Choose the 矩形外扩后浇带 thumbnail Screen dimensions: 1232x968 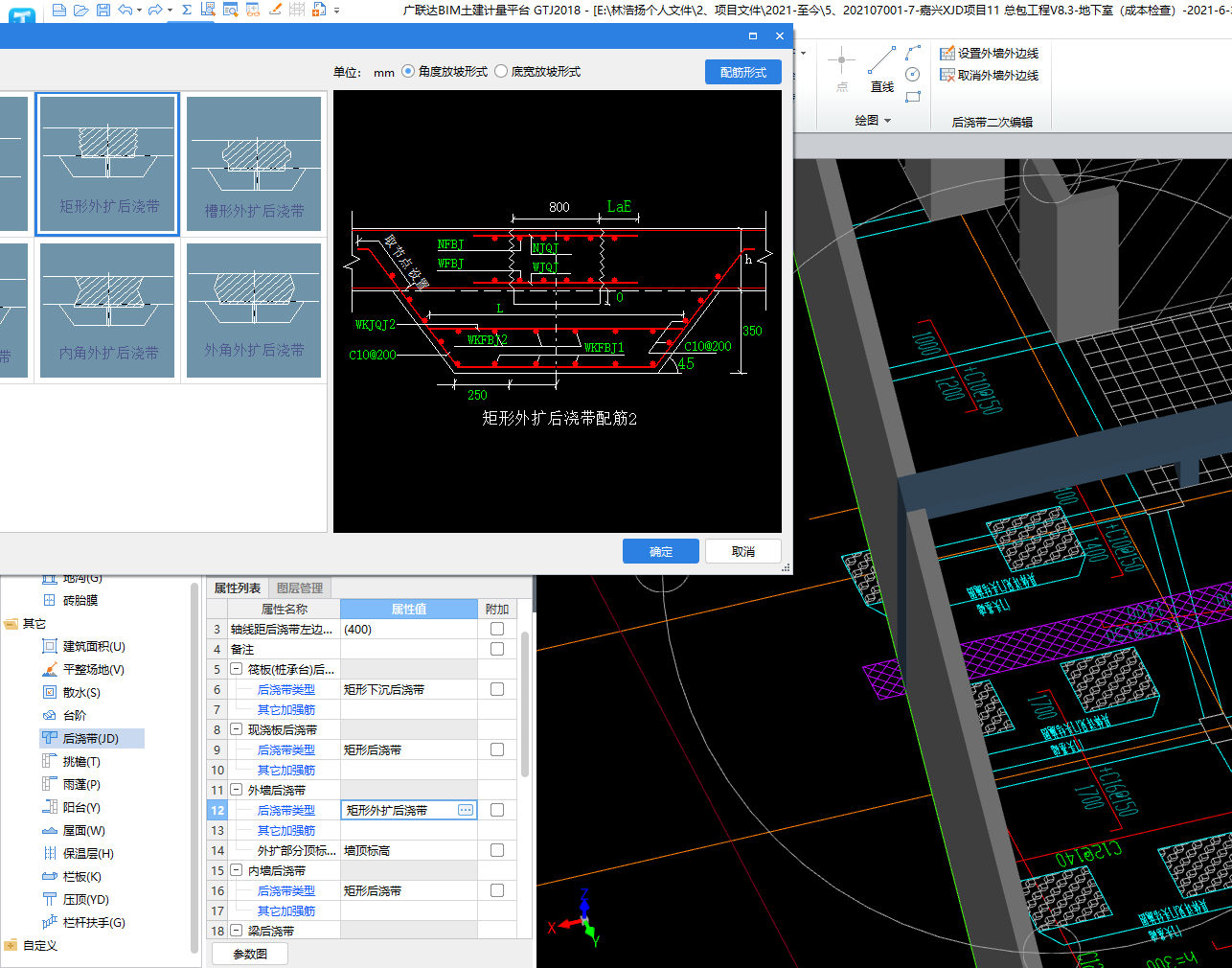[108, 164]
